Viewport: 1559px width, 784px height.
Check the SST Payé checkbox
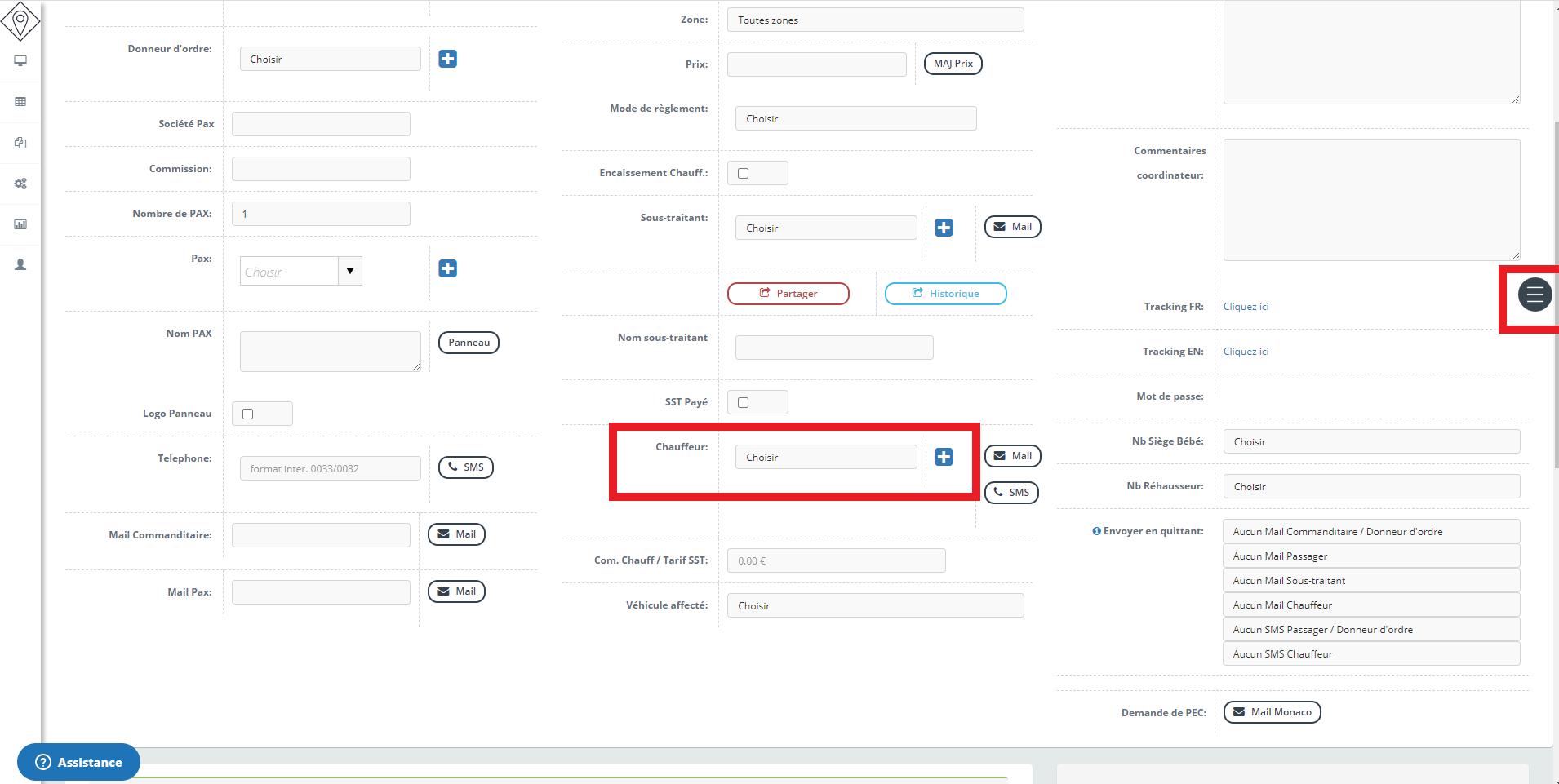pyautogui.click(x=743, y=402)
